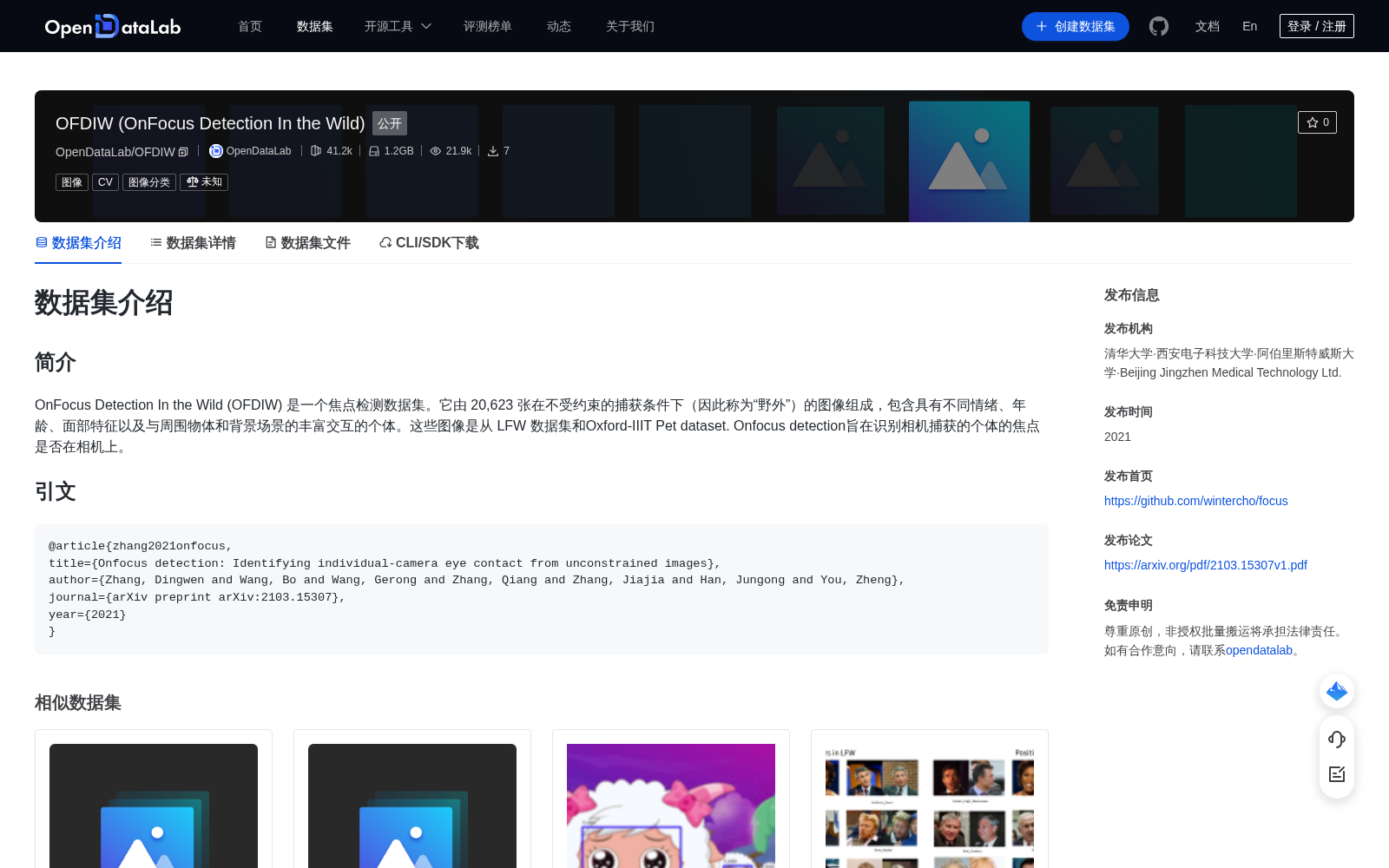Go to 首页 in the navigation

pyautogui.click(x=250, y=26)
